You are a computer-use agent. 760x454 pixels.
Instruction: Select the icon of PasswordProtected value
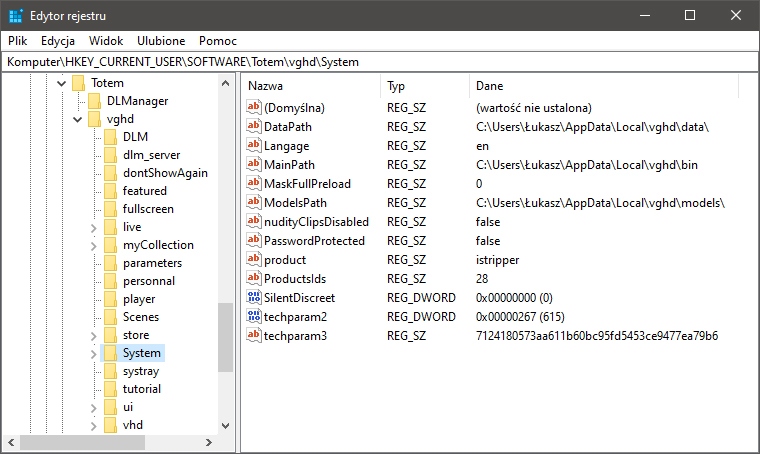[x=254, y=241]
